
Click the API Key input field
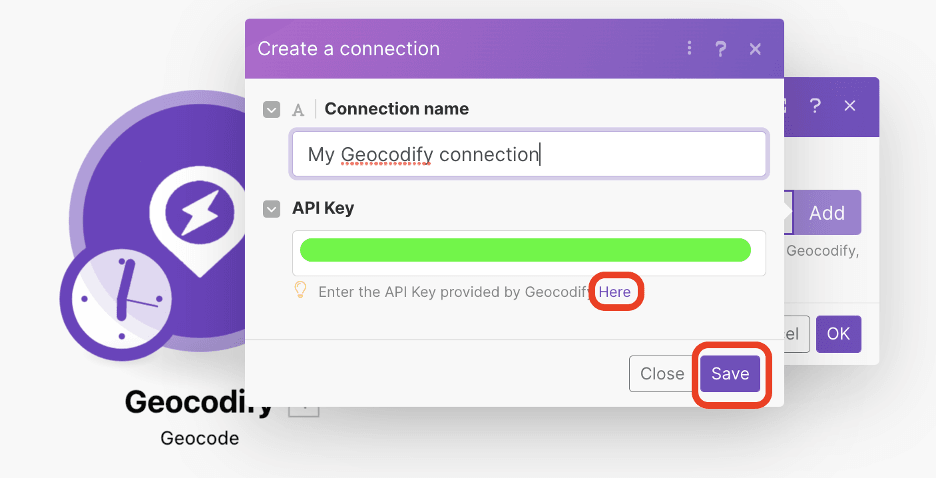click(528, 252)
